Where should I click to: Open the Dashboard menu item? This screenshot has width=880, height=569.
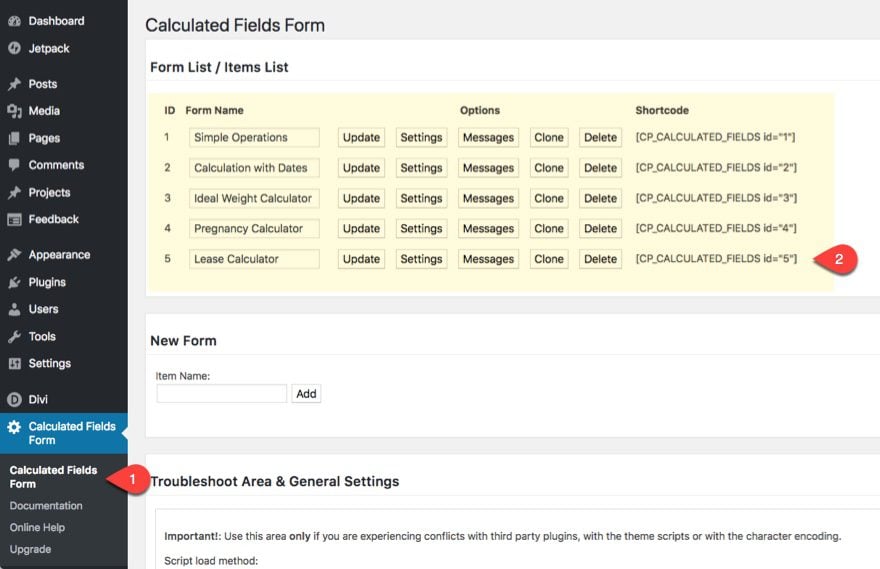pyautogui.click(x=56, y=21)
